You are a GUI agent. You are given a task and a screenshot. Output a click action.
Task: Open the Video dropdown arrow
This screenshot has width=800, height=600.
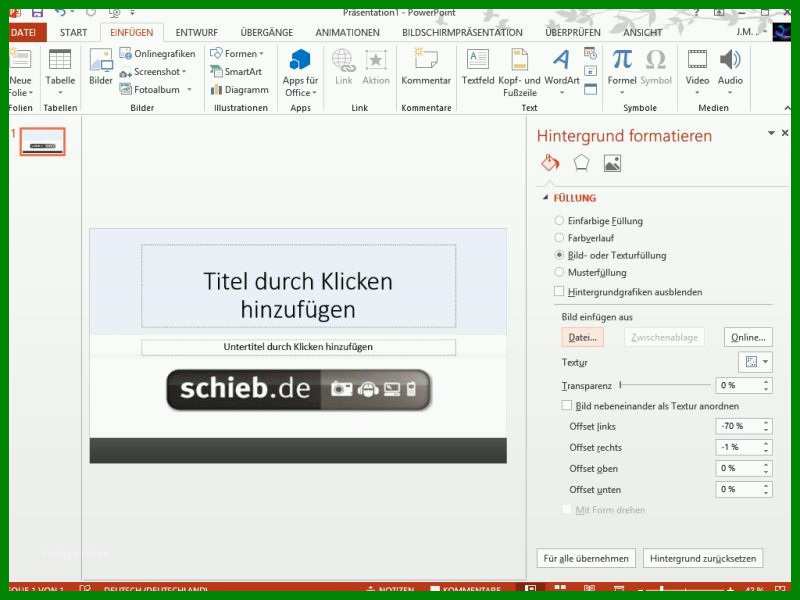697,92
